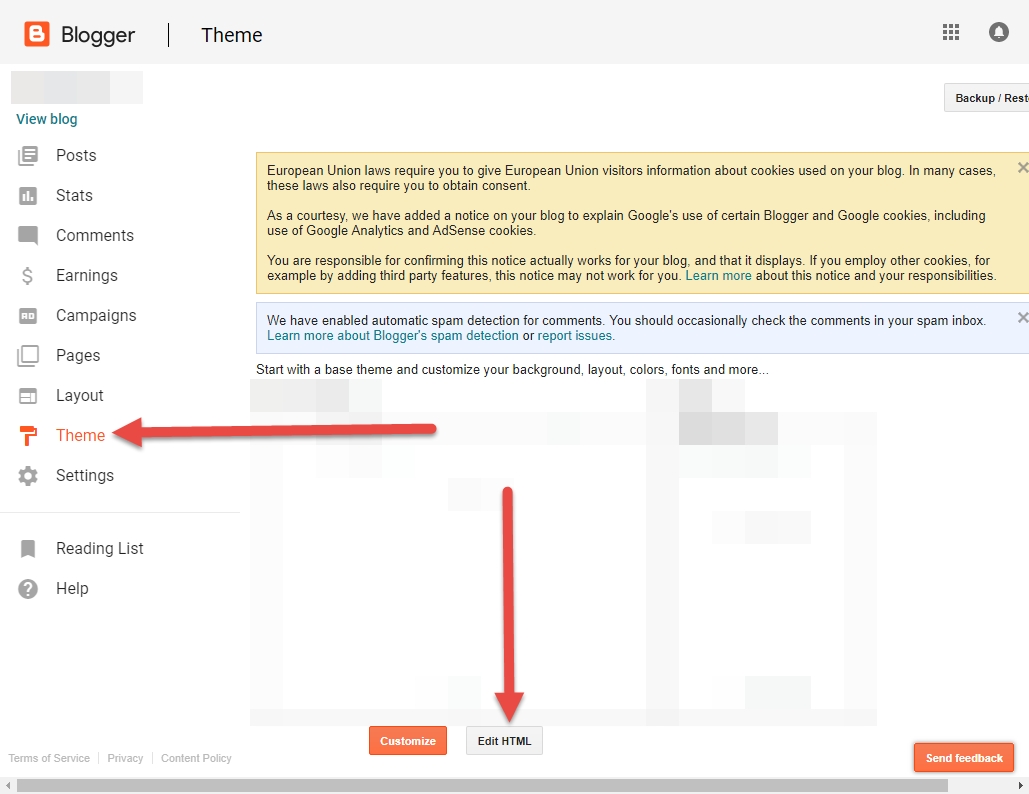
Task: Open the Posts section
Action: pyautogui.click(x=76, y=156)
